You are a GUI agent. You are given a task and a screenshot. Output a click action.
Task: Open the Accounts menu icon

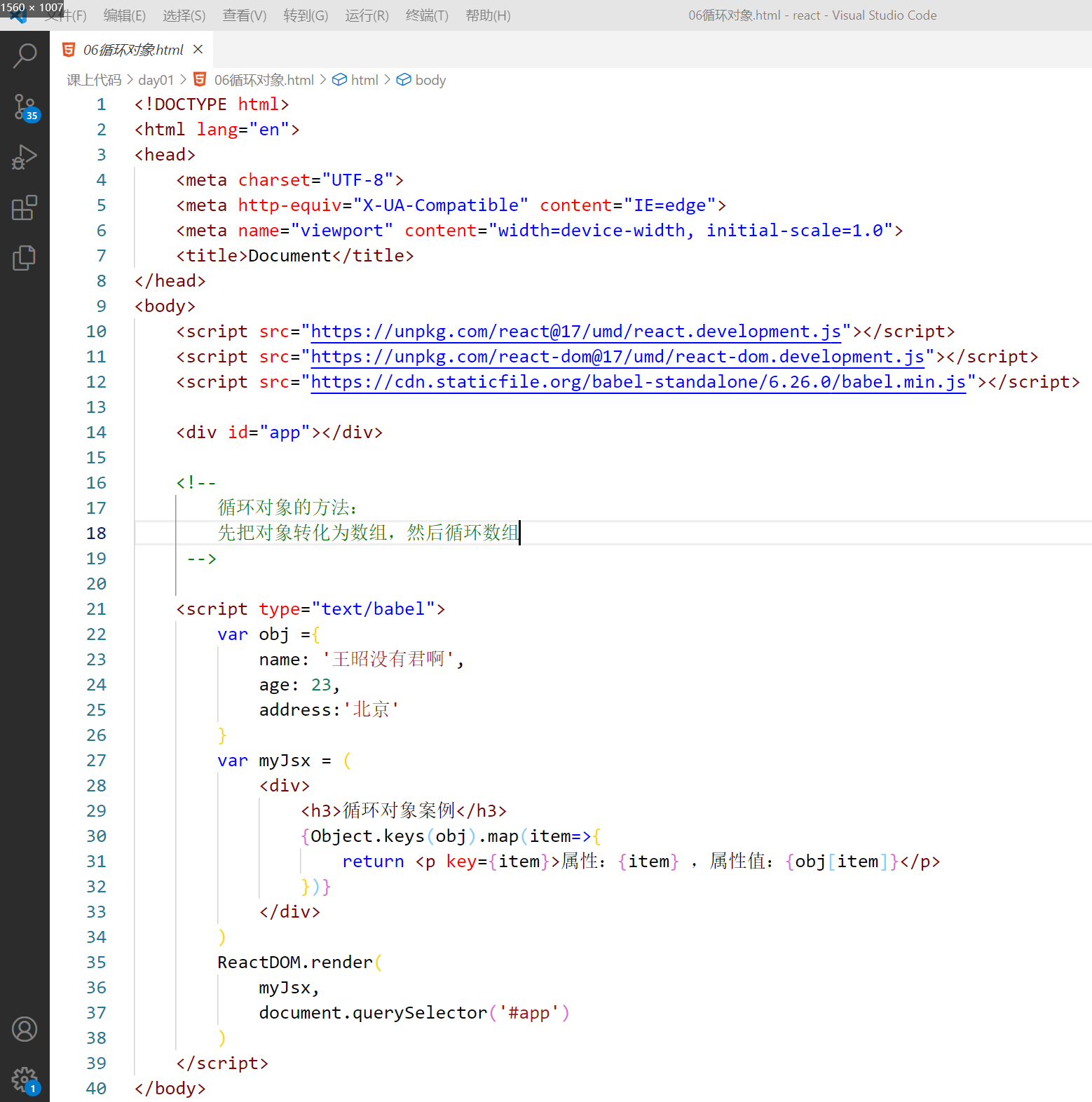click(25, 1029)
